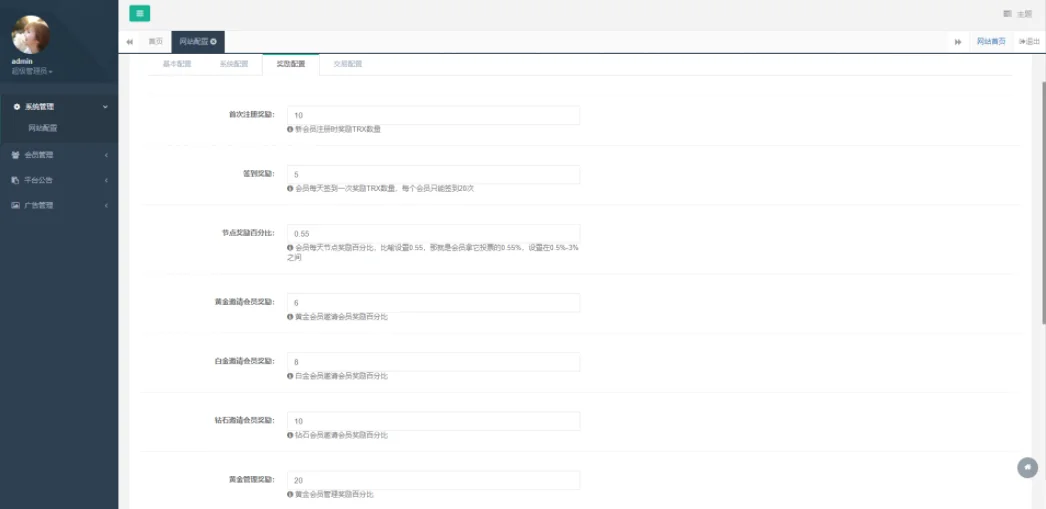This screenshot has width=1046, height=509.
Task: Select 网站配置 in the sidebar submenu
Action: (x=43, y=128)
